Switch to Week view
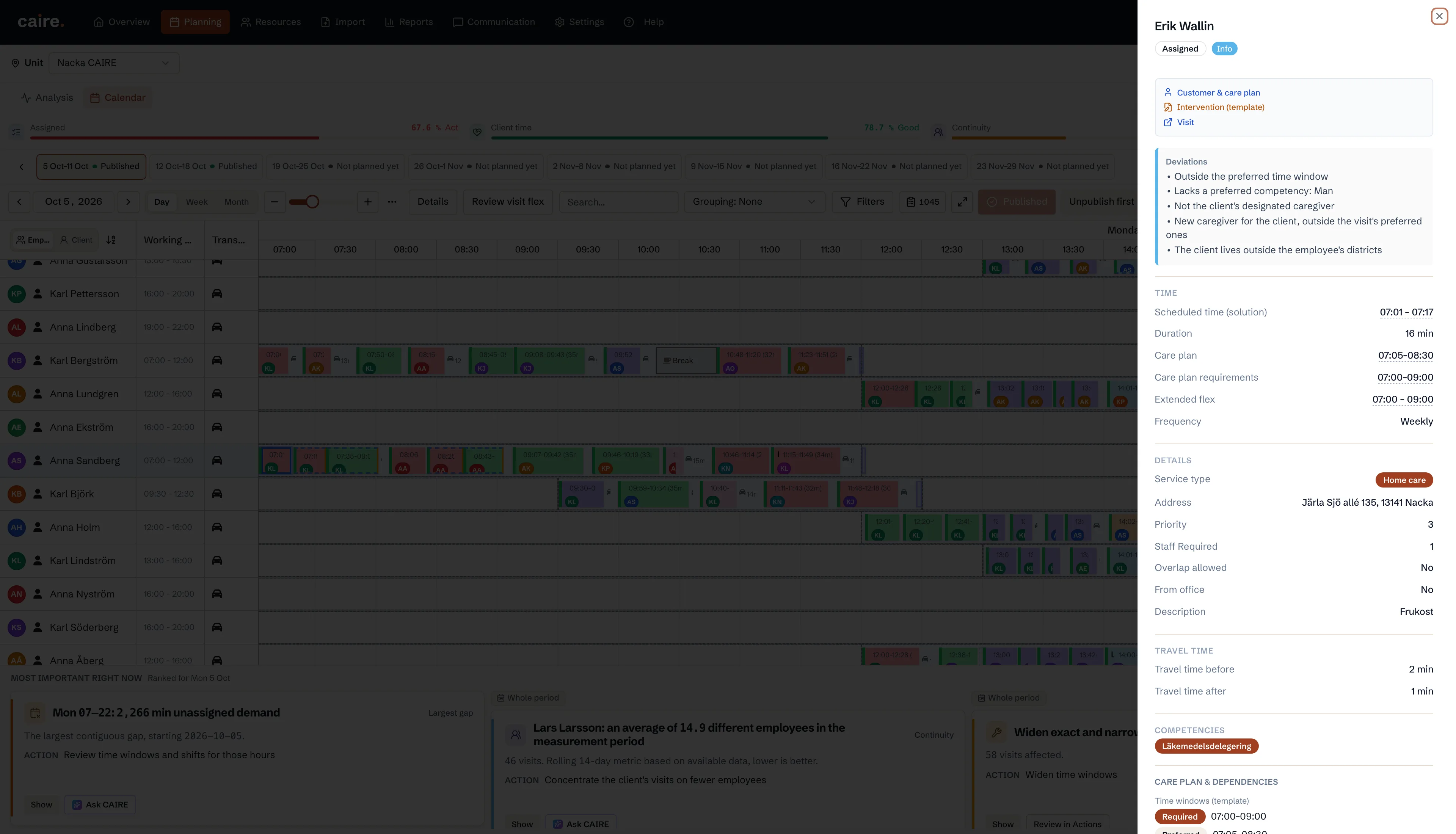Image resolution: width=1456 pixels, height=834 pixels. click(196, 202)
